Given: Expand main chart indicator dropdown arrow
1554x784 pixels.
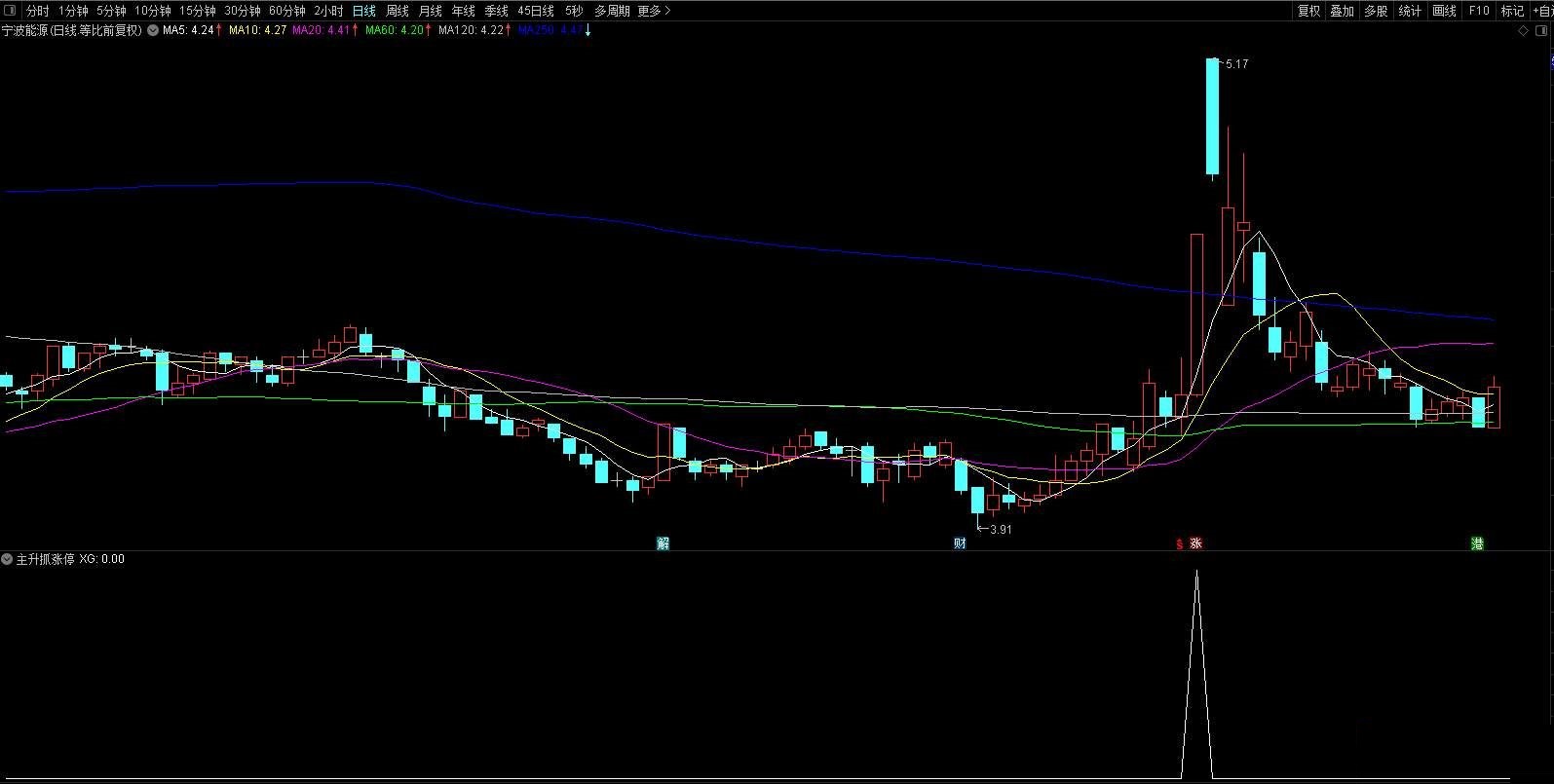Looking at the screenshot, I should pos(152,30).
